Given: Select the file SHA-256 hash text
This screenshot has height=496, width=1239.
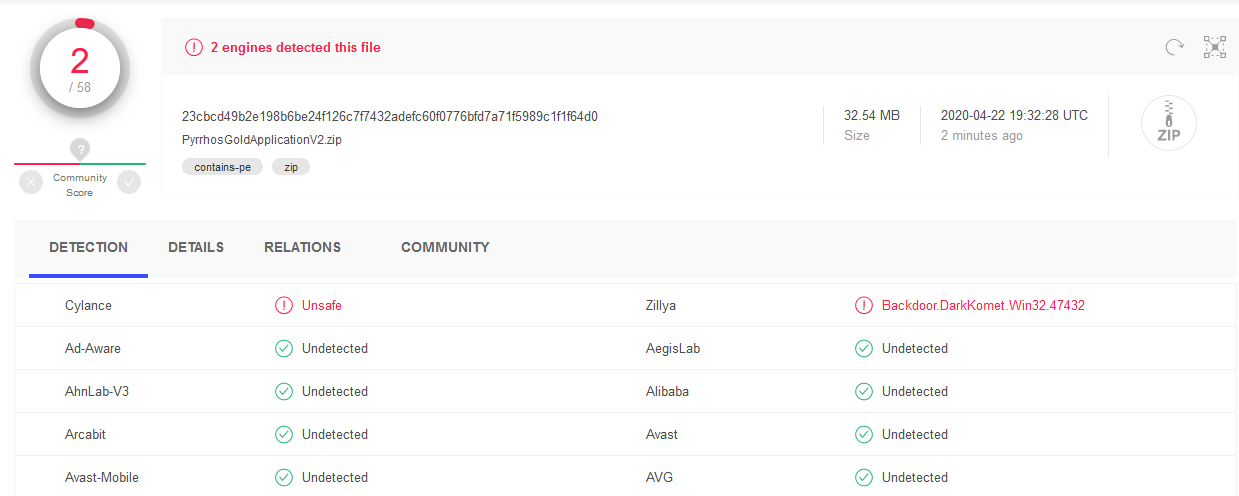Looking at the screenshot, I should point(390,116).
